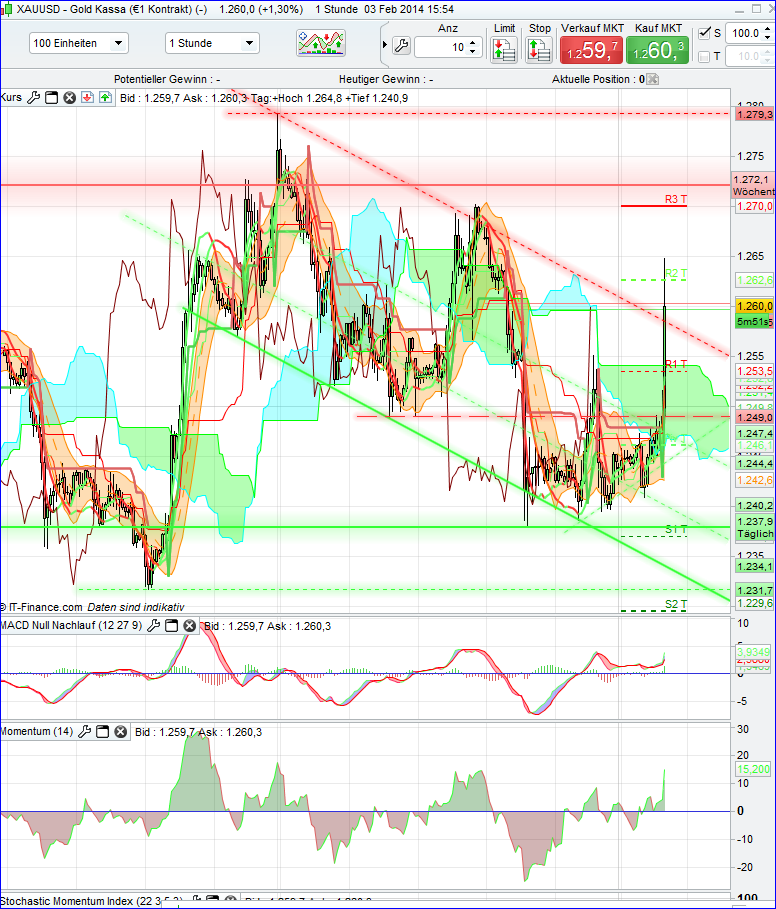The height and width of the screenshot is (909, 776).
Task: Select the 1.242,6 orange price label
Action: 754,479
